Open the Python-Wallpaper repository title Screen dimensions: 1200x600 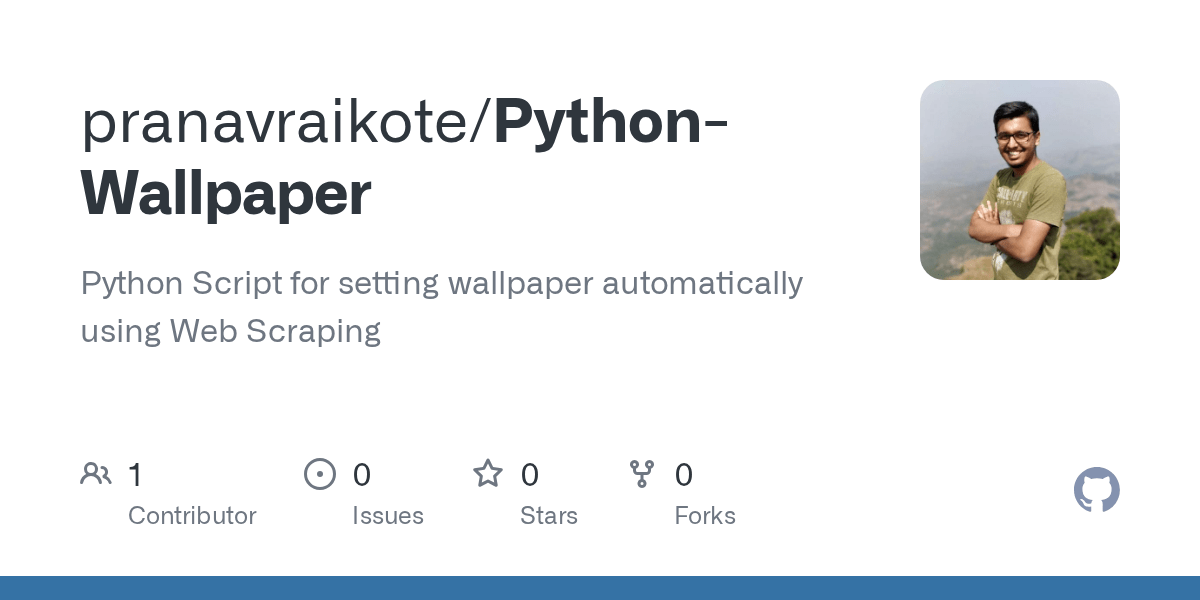(x=403, y=157)
